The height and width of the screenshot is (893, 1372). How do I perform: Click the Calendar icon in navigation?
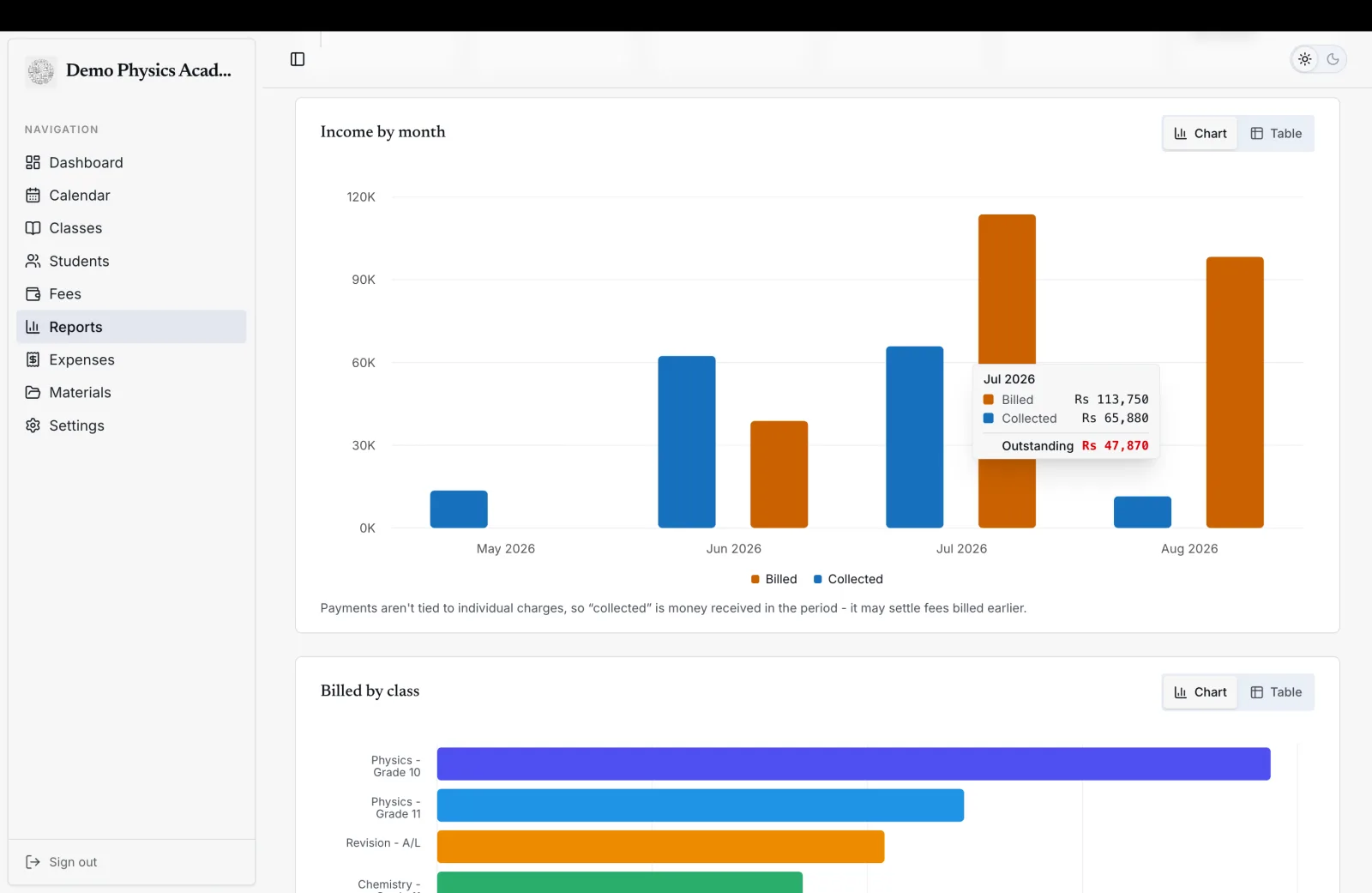coord(33,195)
